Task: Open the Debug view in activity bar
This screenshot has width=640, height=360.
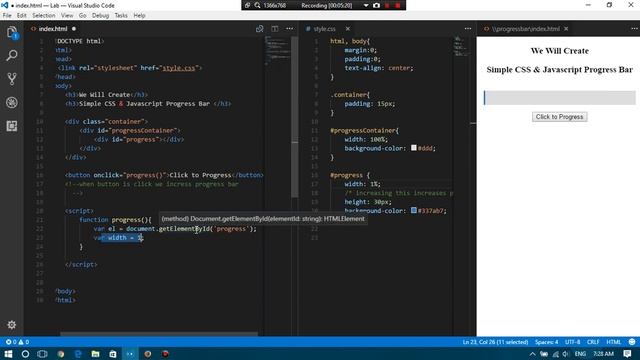Action: click(x=12, y=102)
